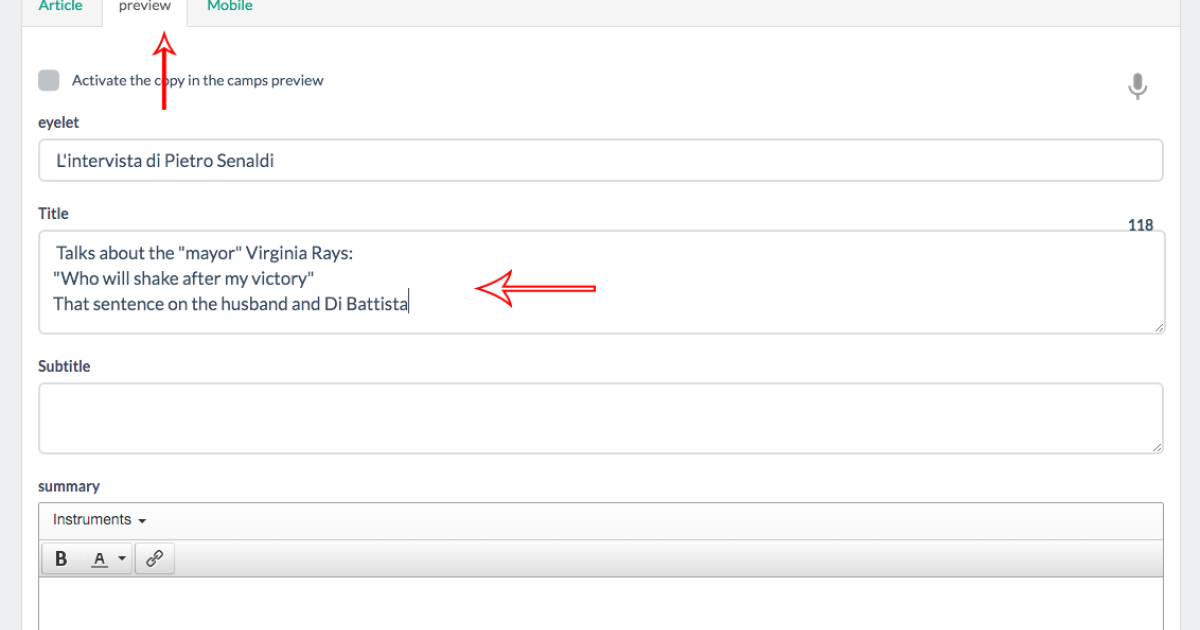Open the Mobile tab
Viewport: 1200px width, 630px height.
click(x=229, y=6)
